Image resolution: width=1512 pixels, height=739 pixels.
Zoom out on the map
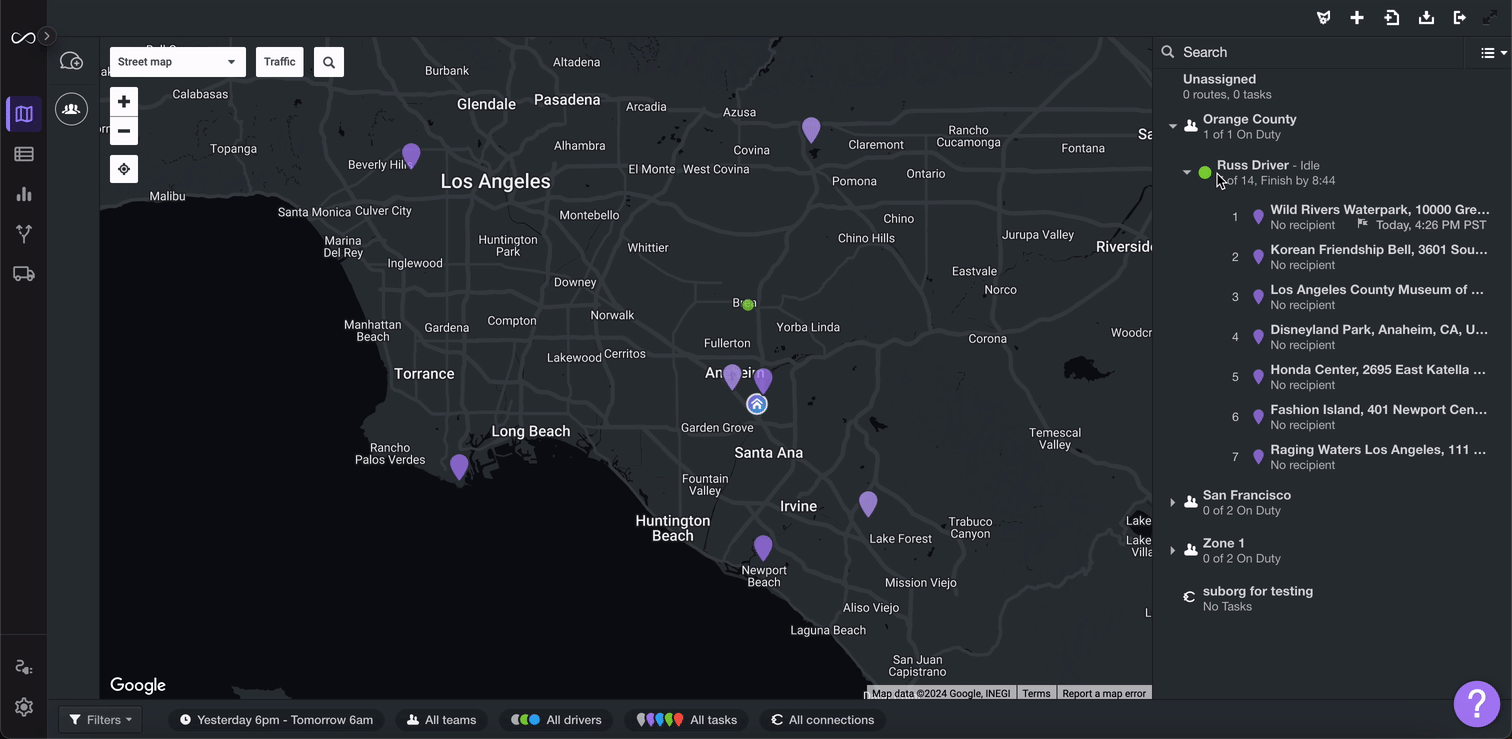tap(124, 131)
